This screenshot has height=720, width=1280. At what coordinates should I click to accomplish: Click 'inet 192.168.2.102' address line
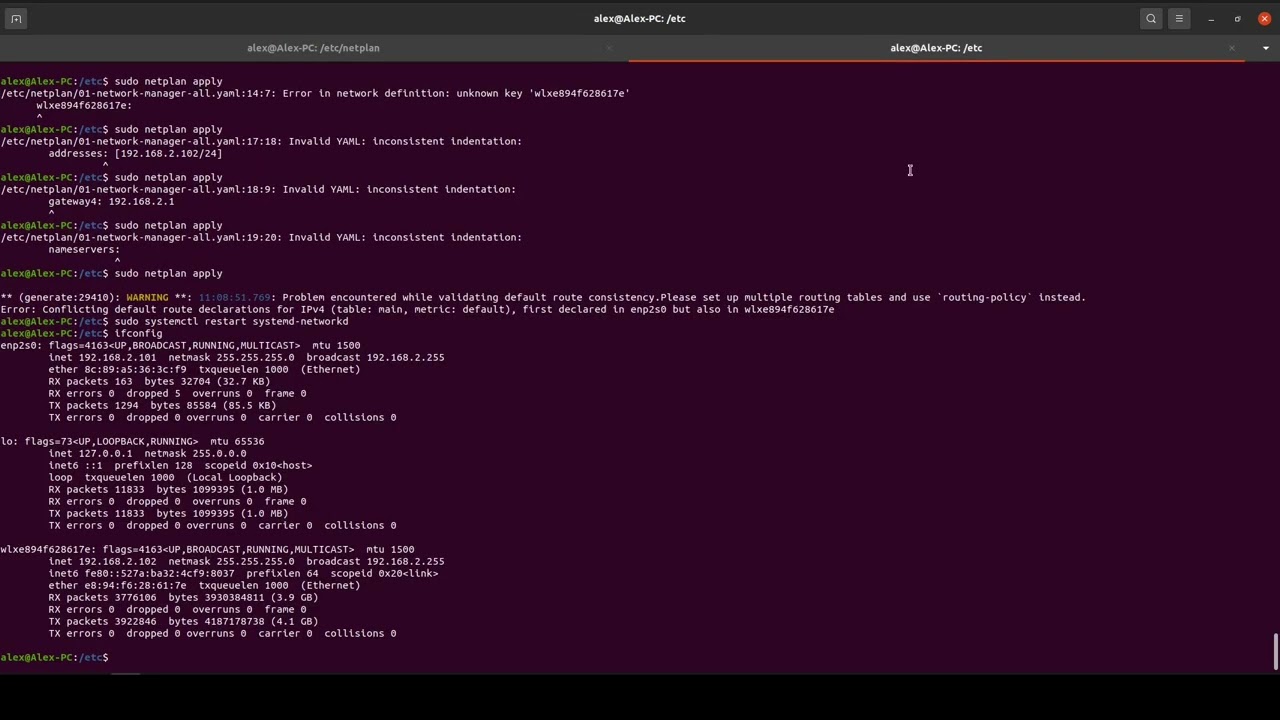(246, 561)
